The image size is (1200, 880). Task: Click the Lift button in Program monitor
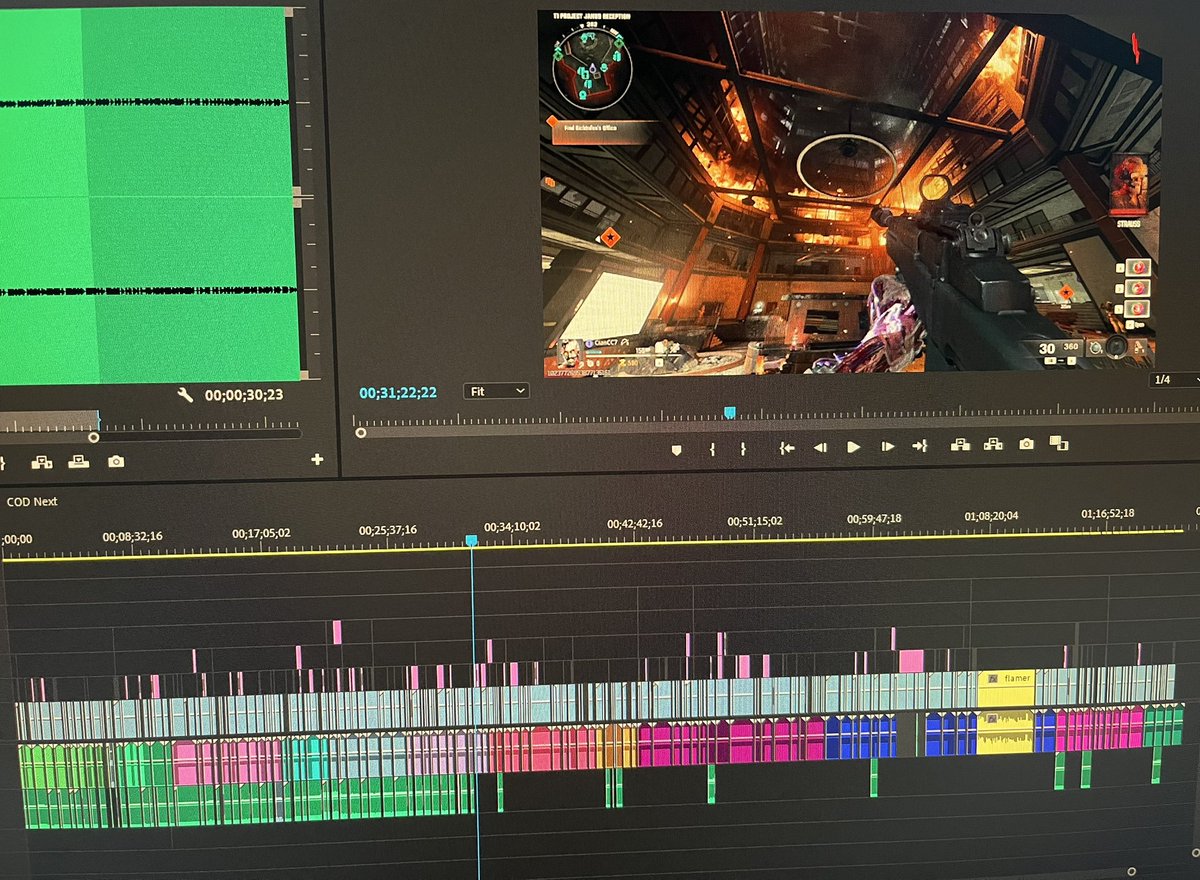tap(960, 444)
